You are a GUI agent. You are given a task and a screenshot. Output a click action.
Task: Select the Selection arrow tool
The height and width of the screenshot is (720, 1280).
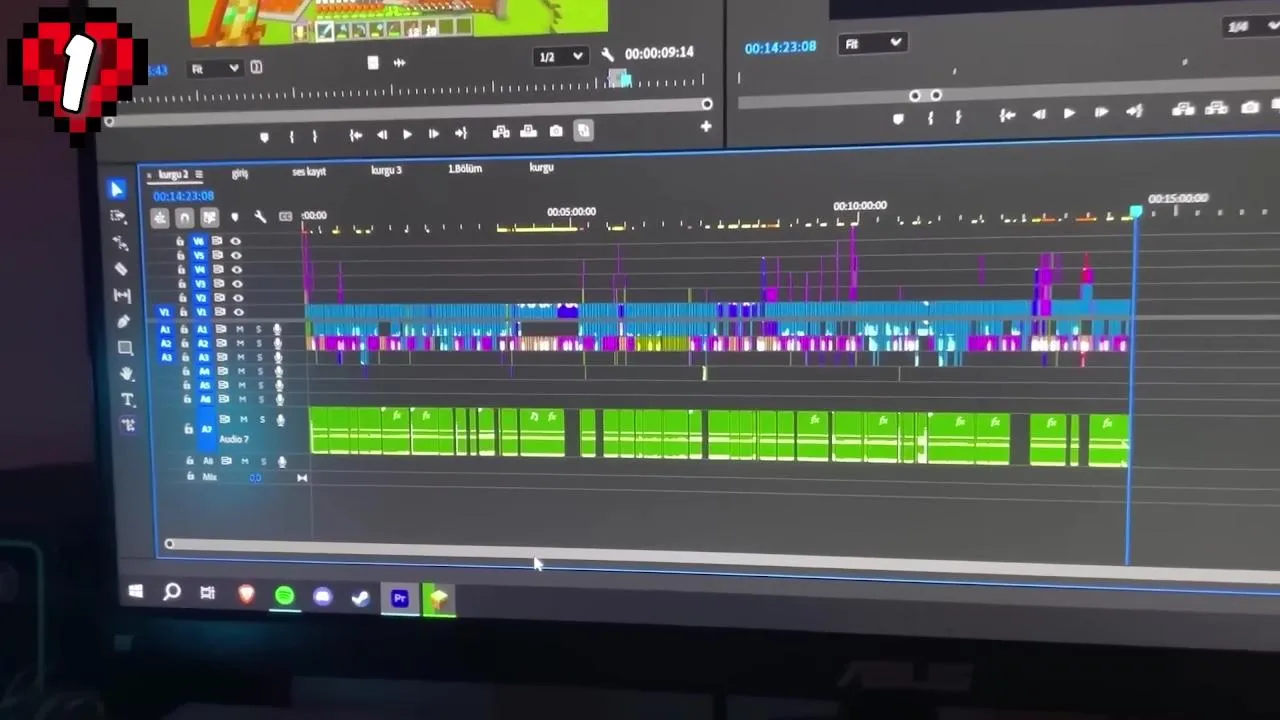tap(118, 189)
